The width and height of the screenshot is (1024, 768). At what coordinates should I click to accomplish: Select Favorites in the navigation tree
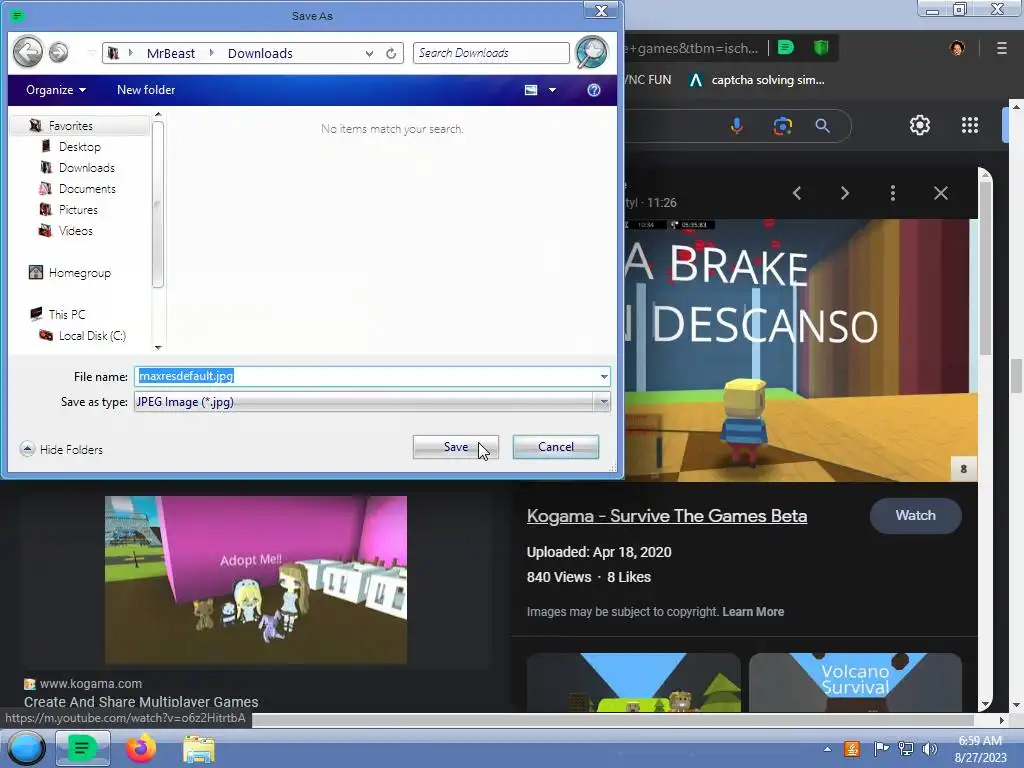[71, 125]
